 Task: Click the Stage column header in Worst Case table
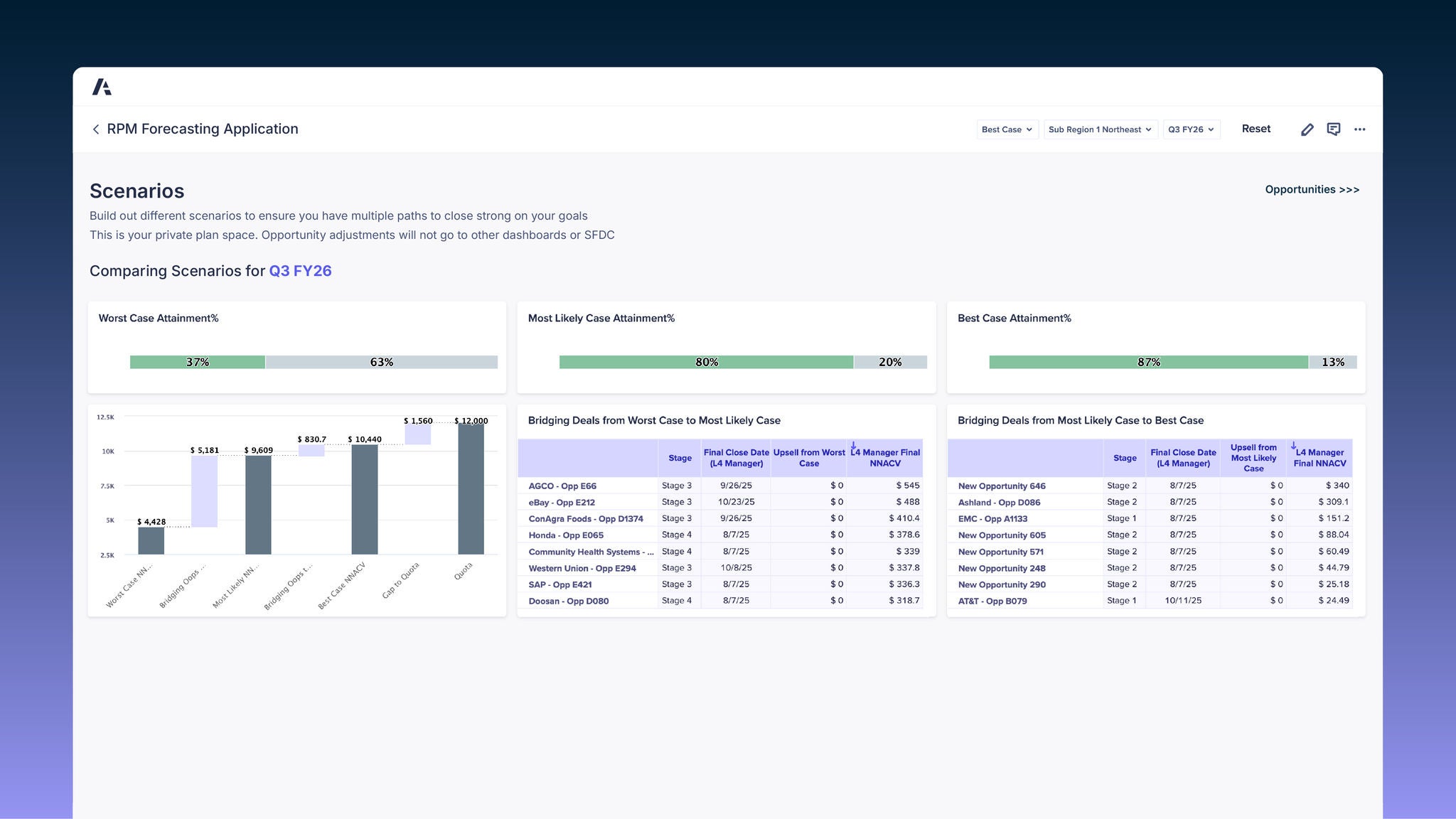point(679,458)
